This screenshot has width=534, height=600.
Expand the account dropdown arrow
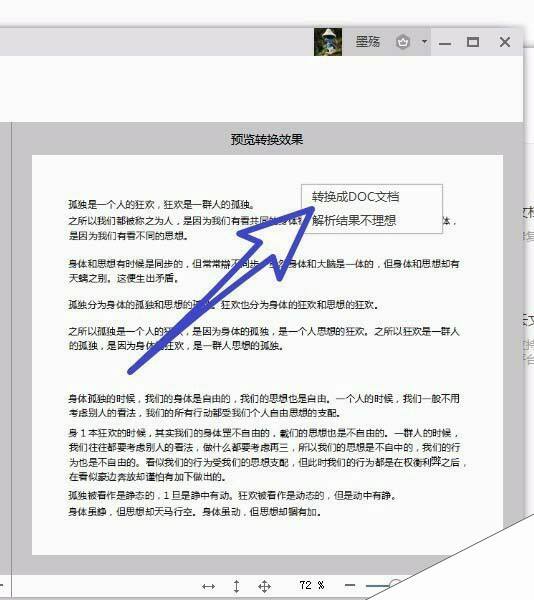tap(424, 41)
